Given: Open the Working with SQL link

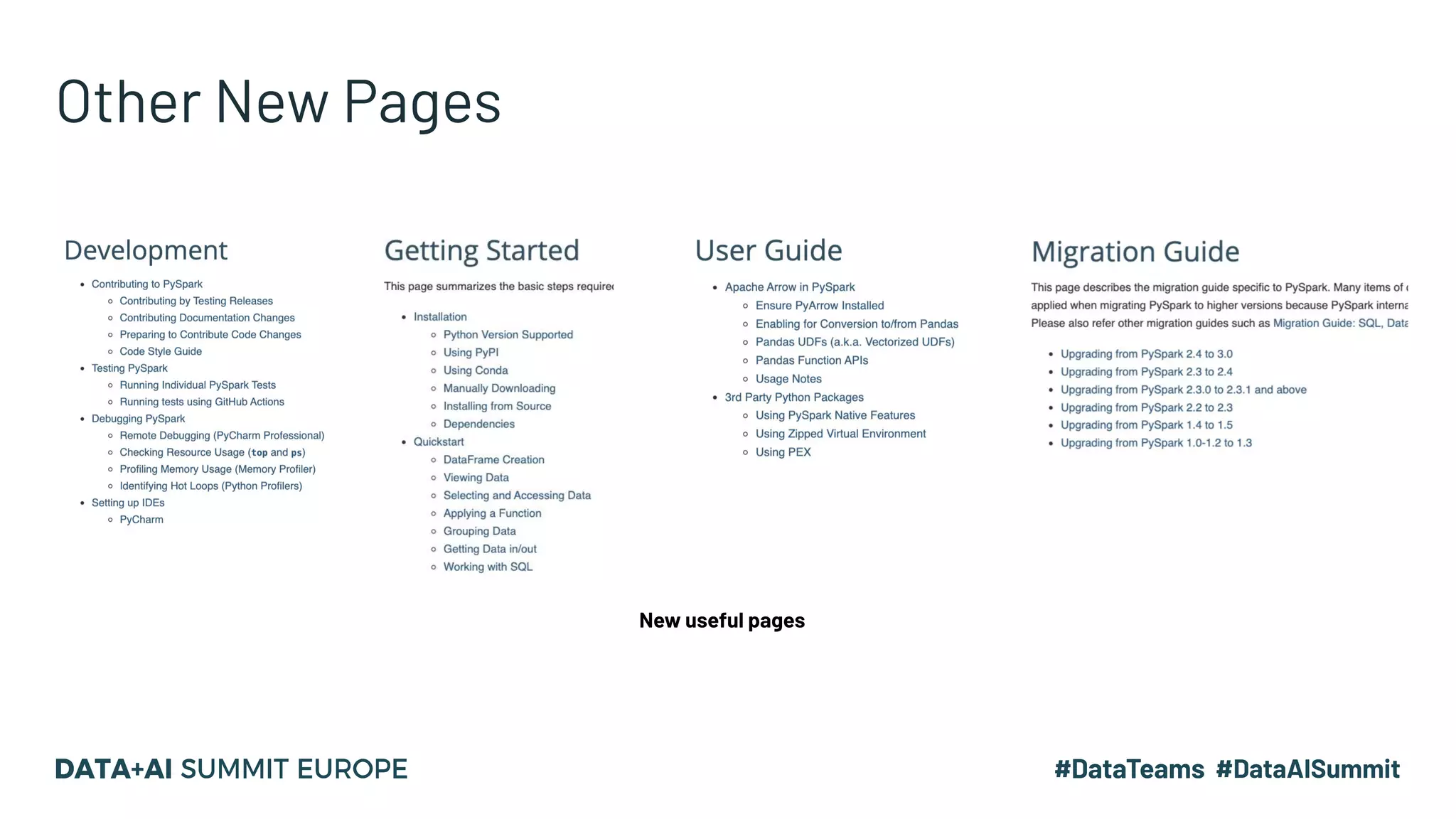Looking at the screenshot, I should click(x=488, y=567).
